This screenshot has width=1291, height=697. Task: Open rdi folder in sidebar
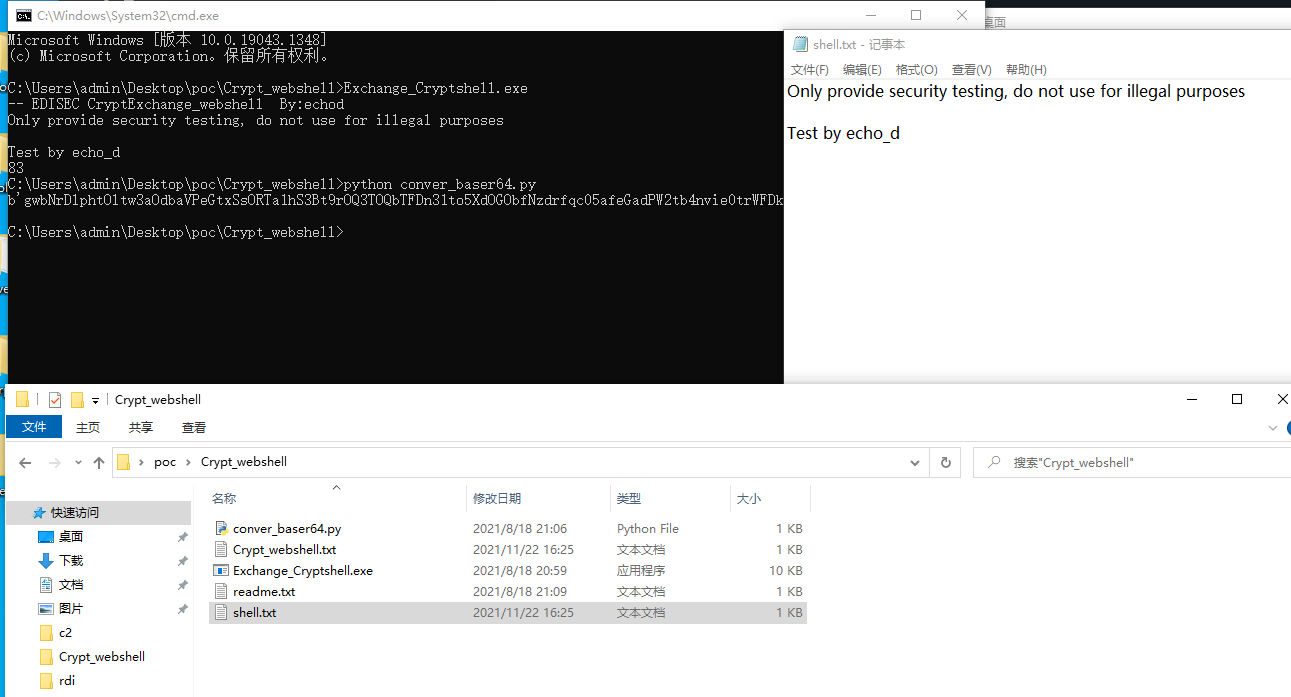(67, 681)
